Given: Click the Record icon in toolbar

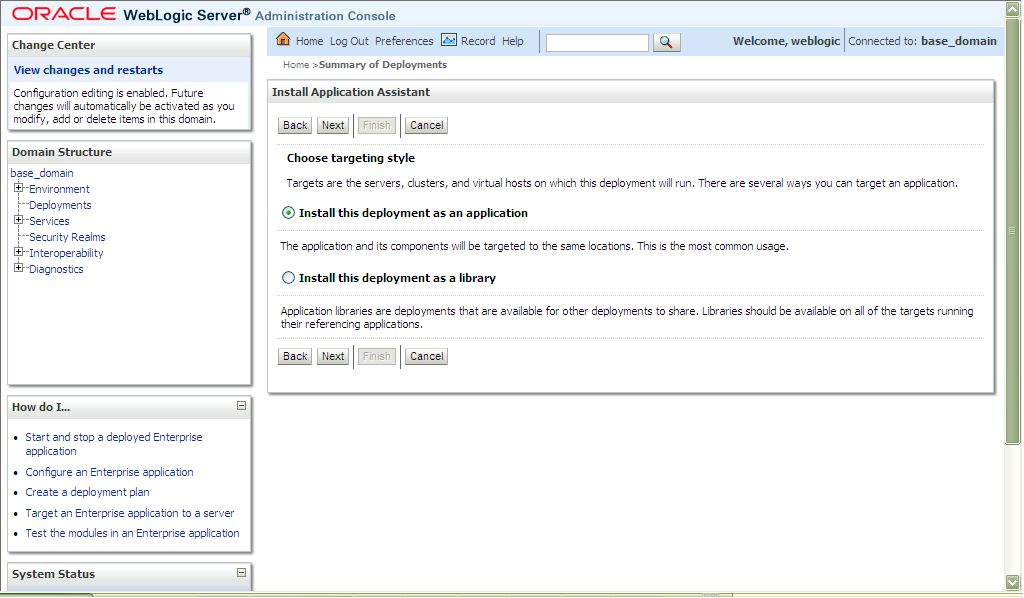Looking at the screenshot, I should (449, 40).
